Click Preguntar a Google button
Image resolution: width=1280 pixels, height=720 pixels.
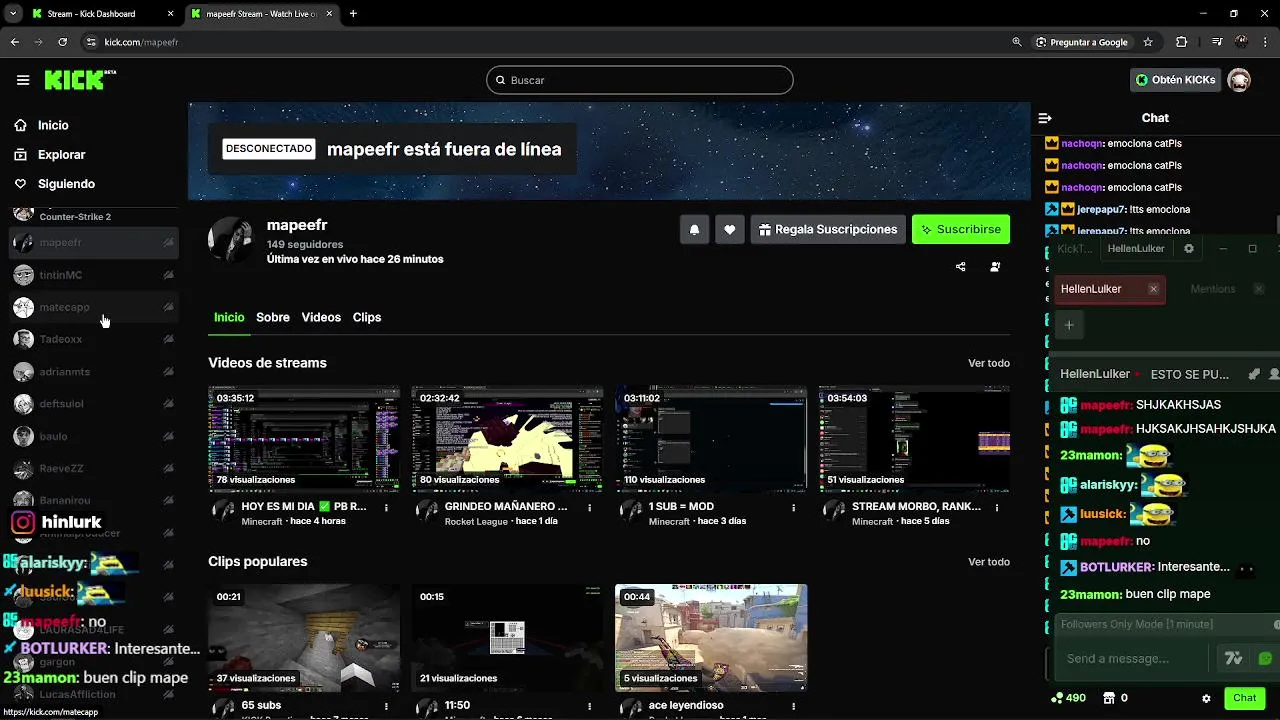click(1082, 42)
